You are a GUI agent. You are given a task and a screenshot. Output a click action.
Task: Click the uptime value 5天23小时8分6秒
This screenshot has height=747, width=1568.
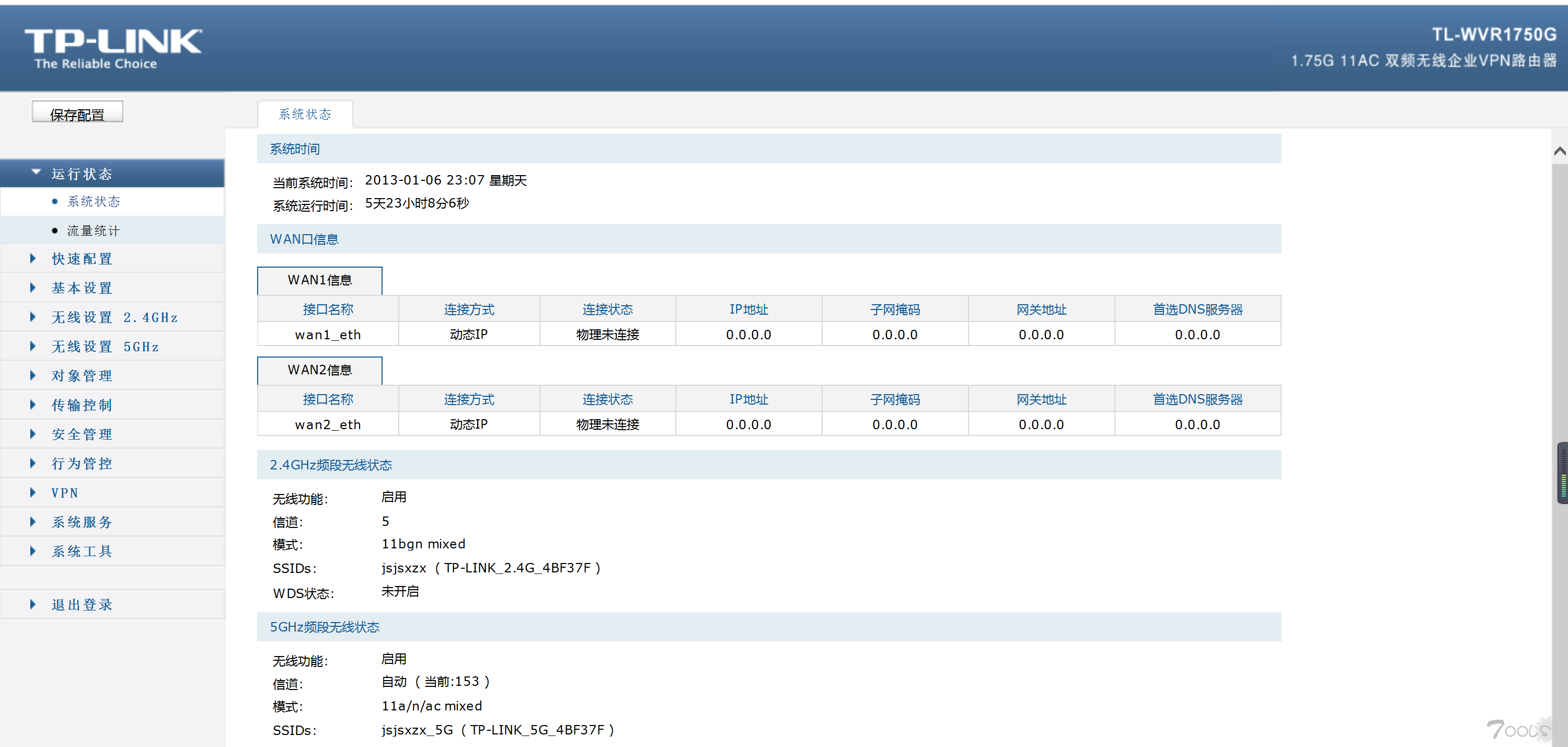click(x=417, y=203)
